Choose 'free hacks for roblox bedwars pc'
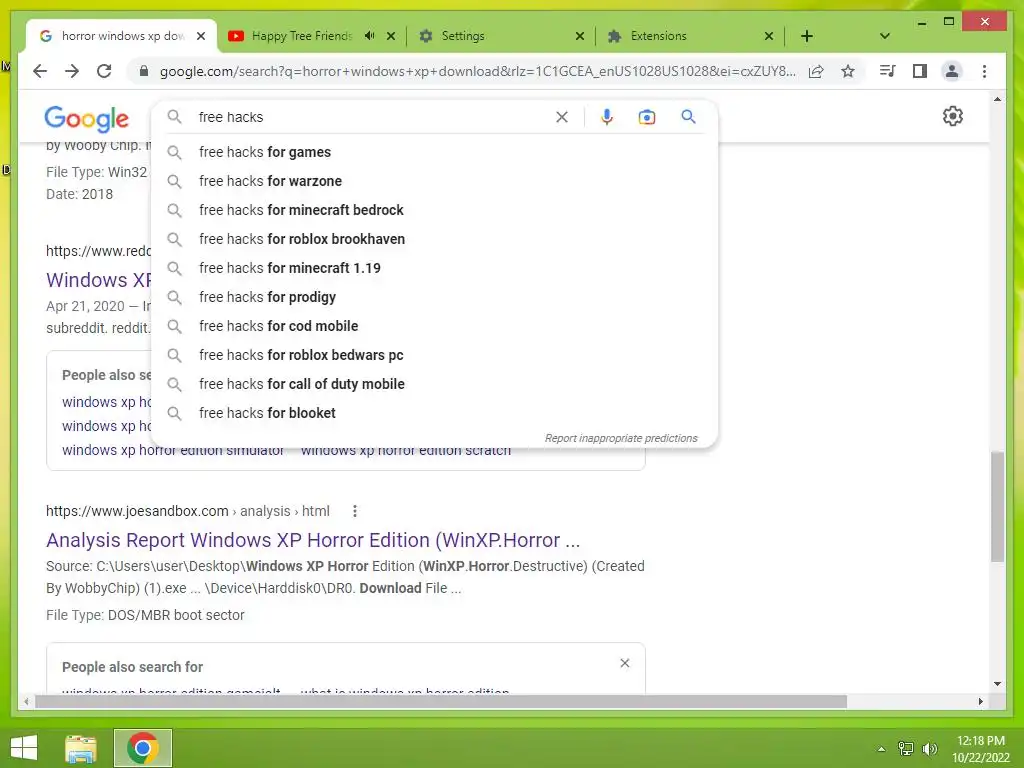Image resolution: width=1024 pixels, height=768 pixels. pyautogui.click(x=434, y=355)
